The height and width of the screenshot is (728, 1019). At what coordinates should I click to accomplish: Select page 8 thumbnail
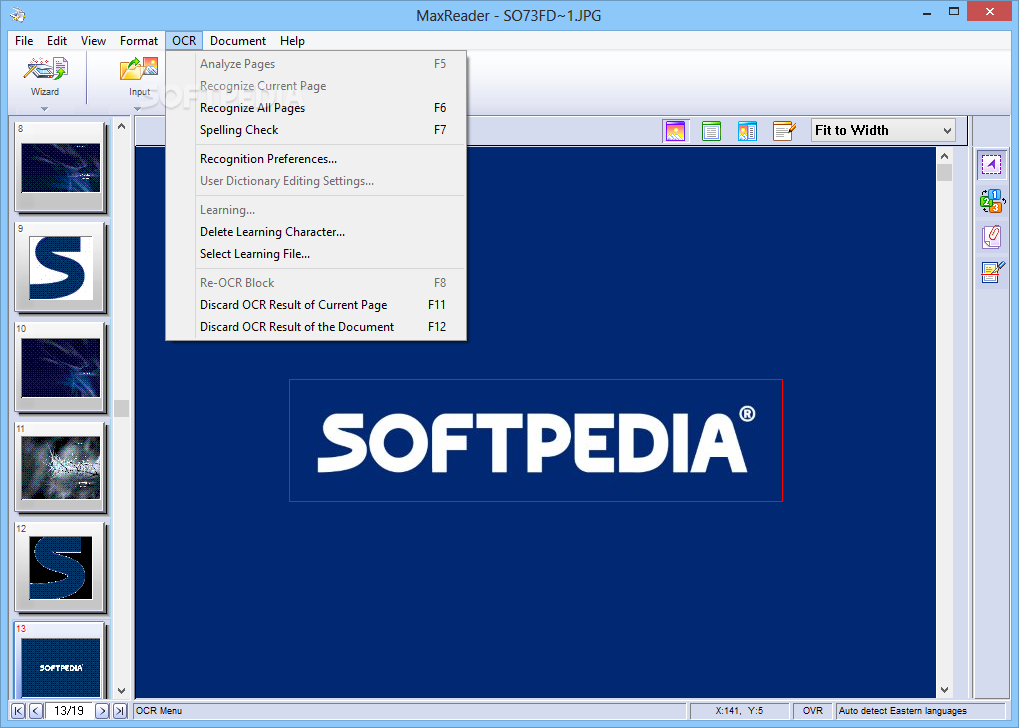60,168
